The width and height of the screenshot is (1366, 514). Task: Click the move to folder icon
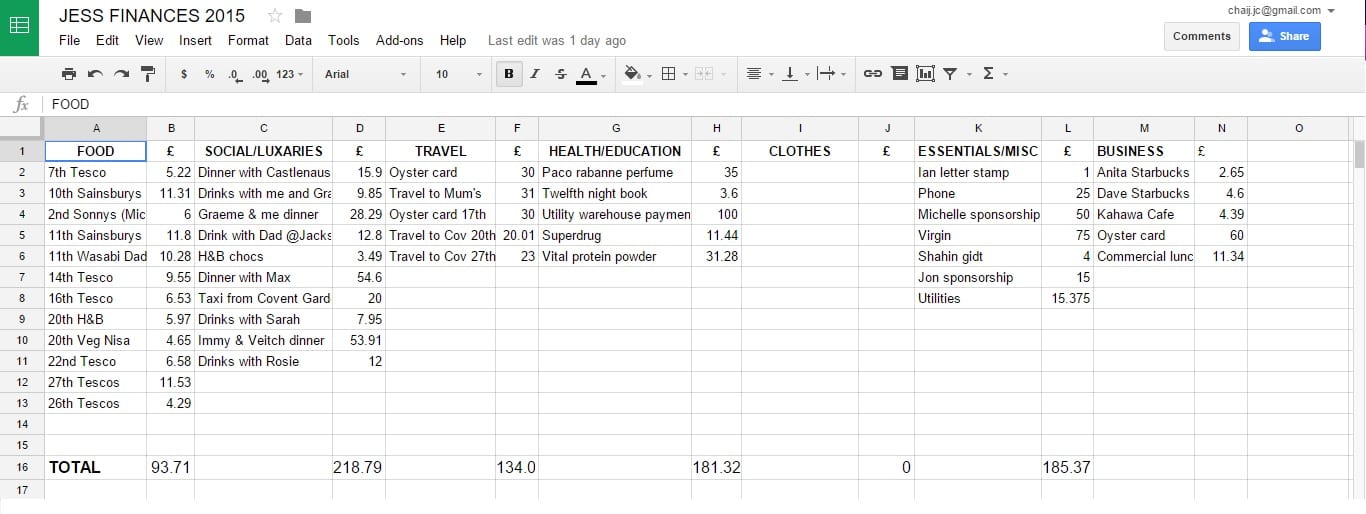click(x=303, y=16)
